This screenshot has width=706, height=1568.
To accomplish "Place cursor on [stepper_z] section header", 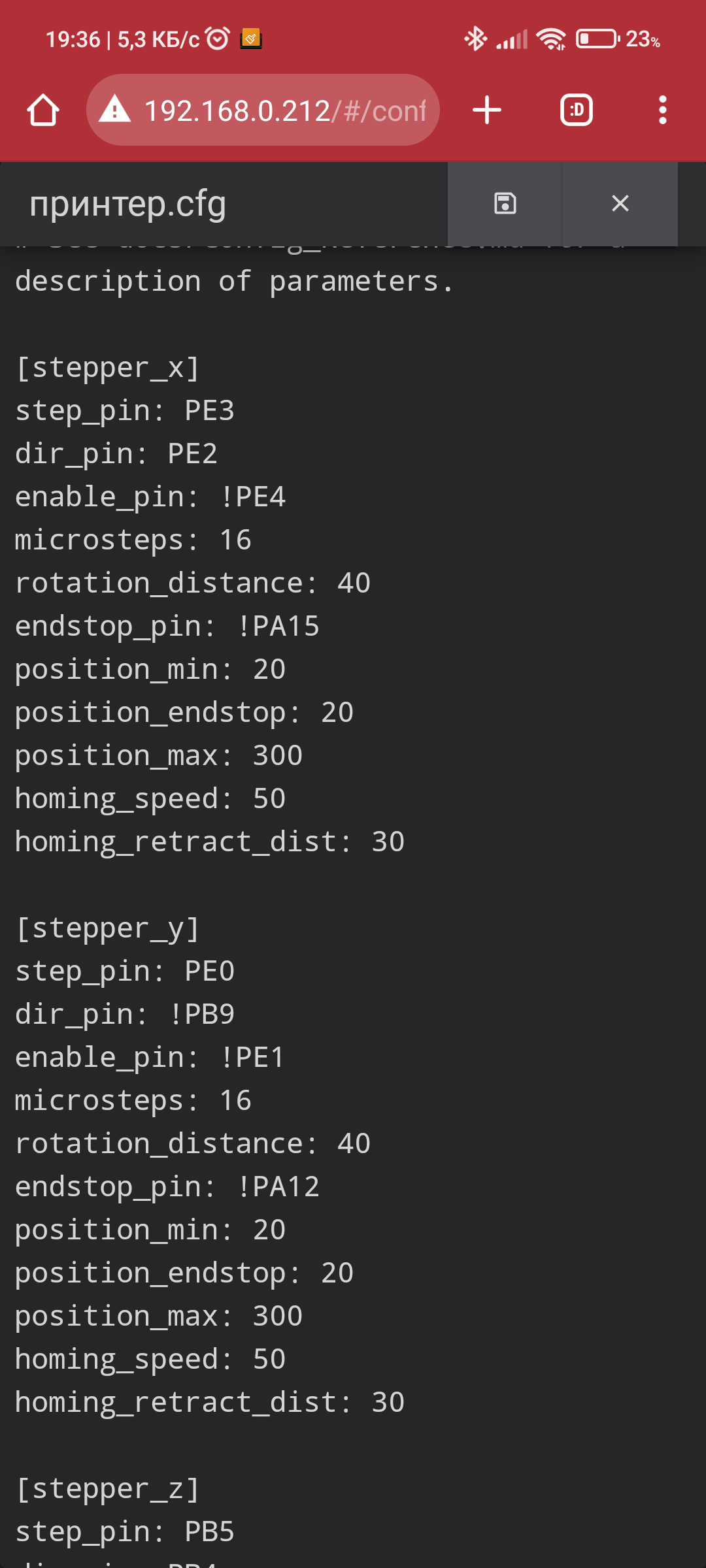I will pos(107,1489).
